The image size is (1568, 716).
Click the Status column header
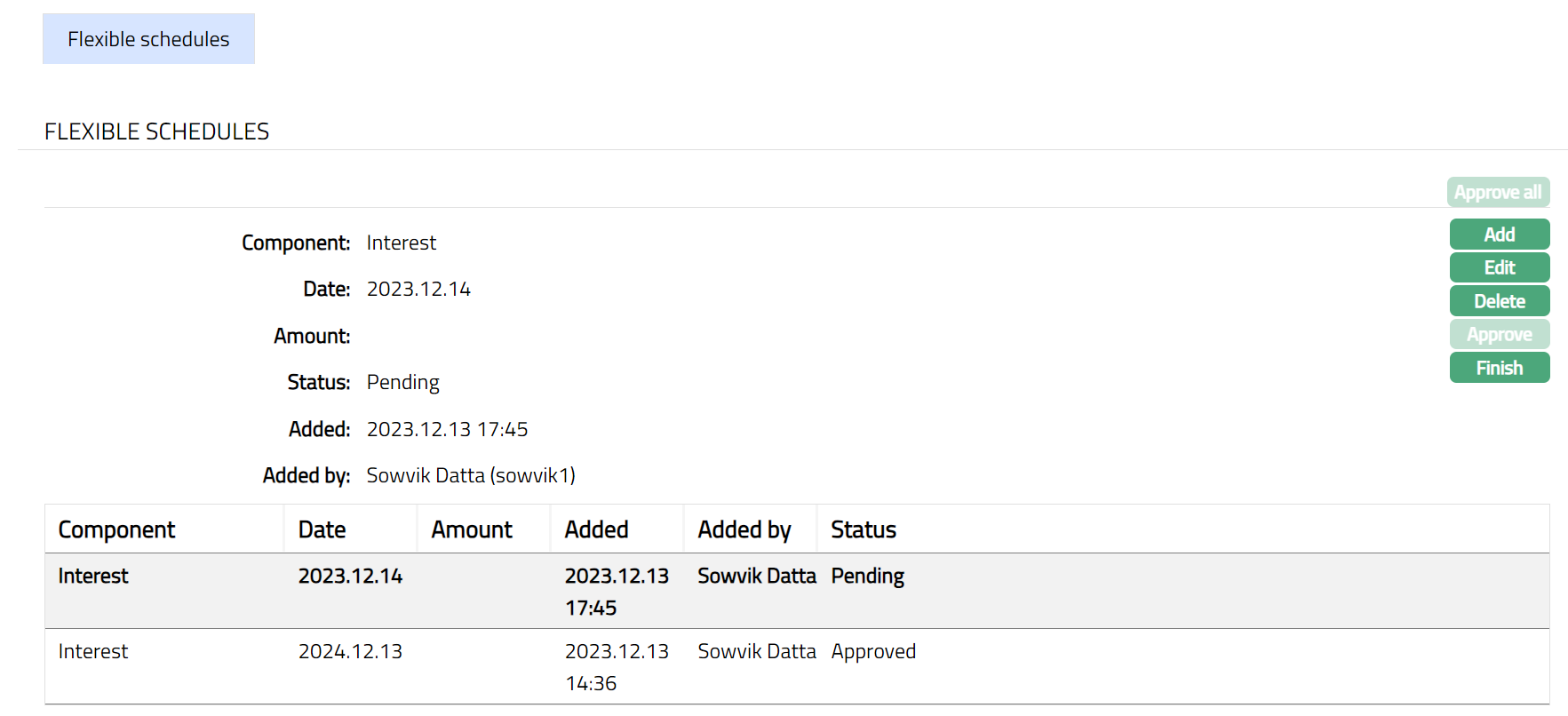(x=864, y=529)
